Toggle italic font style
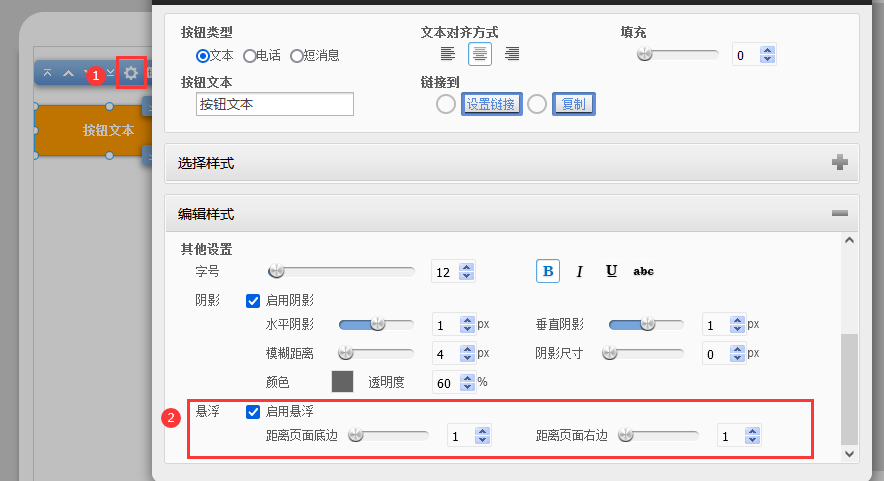Image resolution: width=884 pixels, height=481 pixels. click(x=580, y=271)
